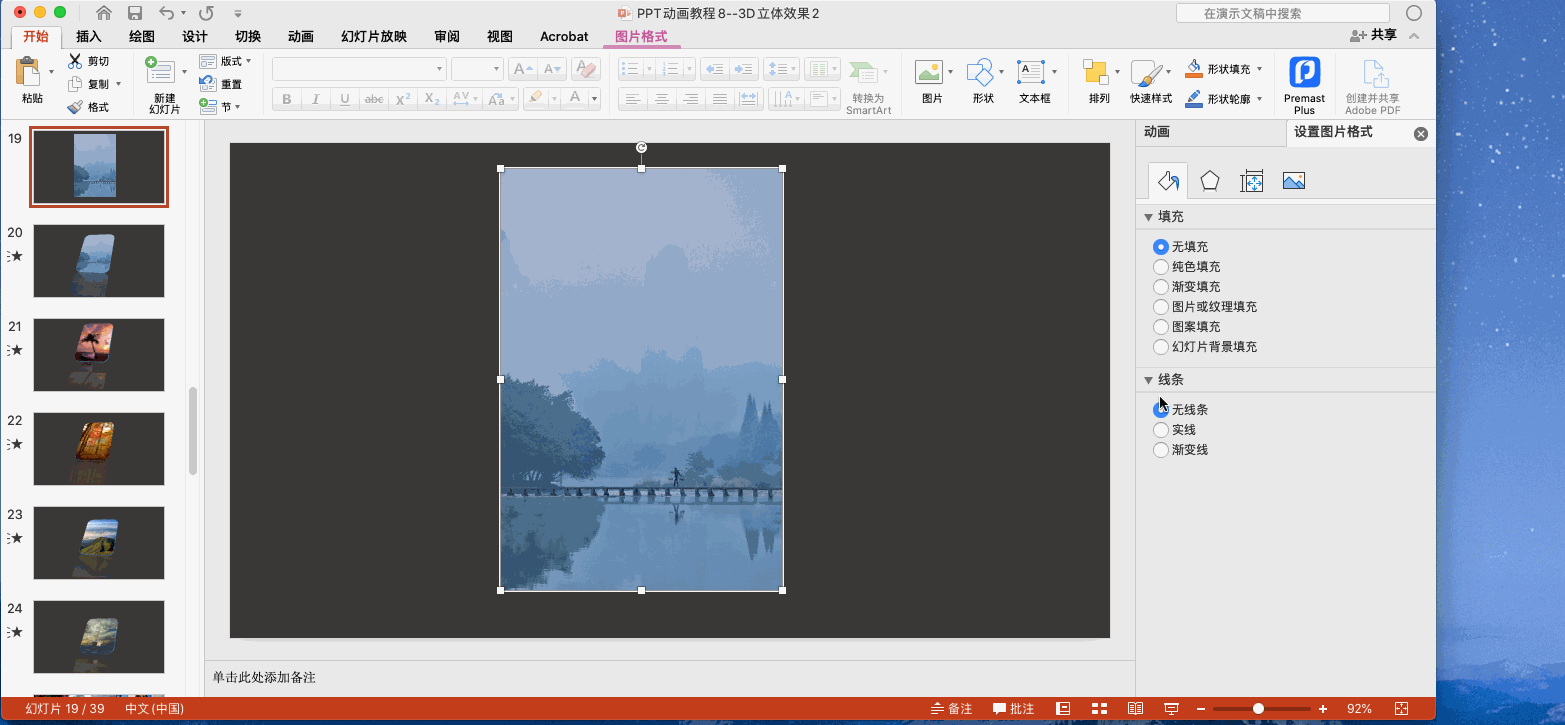Click the Save icon in title bar
1565x725 pixels.
pyautogui.click(x=135, y=13)
